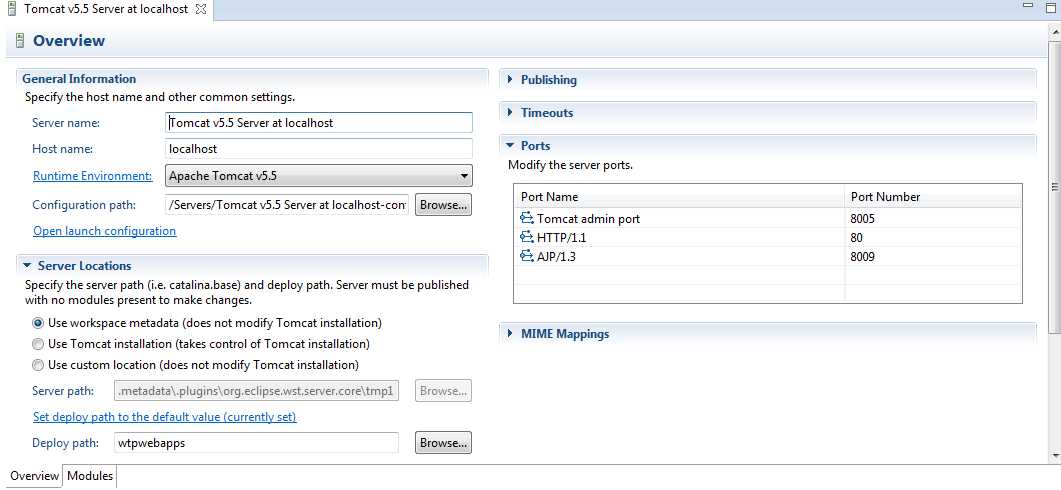Click the Tomcat admin port row icon
This screenshot has height=490, width=1061.
526,219
